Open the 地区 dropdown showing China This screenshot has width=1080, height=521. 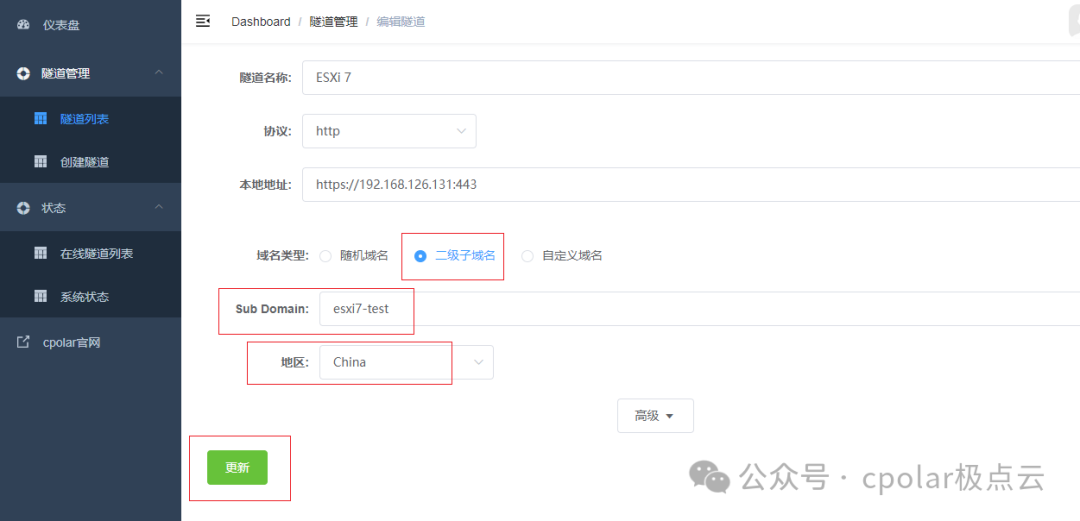click(406, 362)
